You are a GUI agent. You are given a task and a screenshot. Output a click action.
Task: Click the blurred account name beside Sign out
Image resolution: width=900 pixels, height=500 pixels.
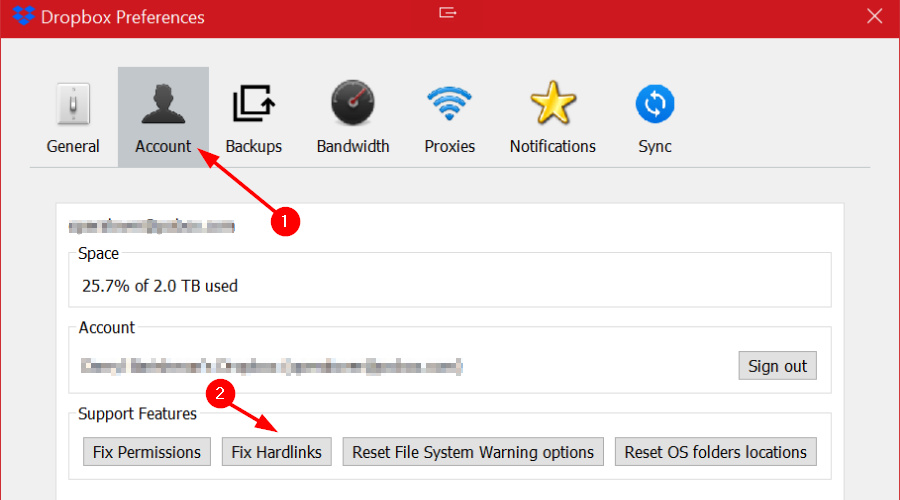[x=271, y=366]
